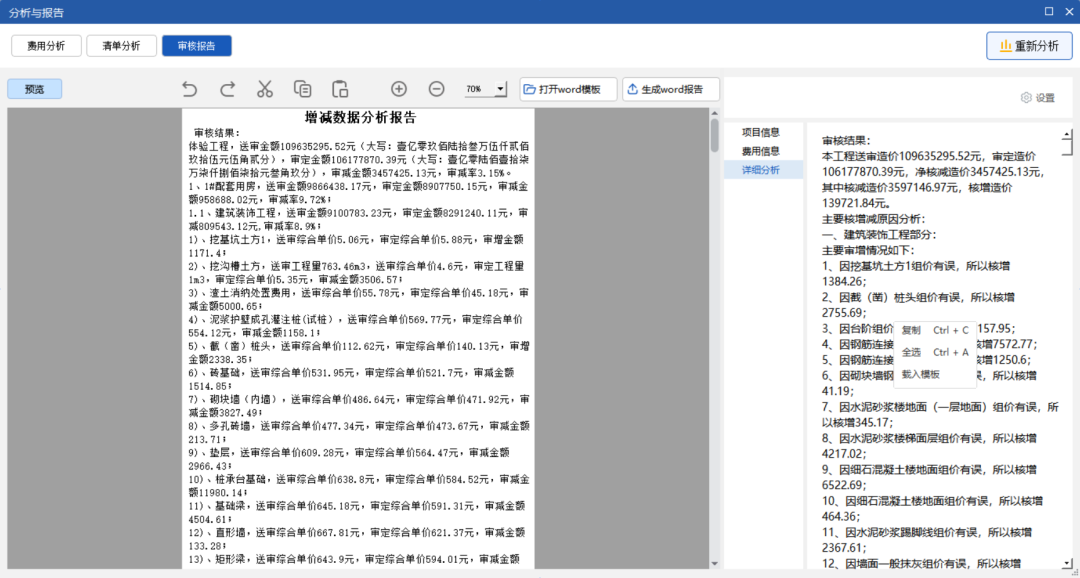Click preview scrollbar up arrow
The height and width of the screenshot is (578, 1080).
[715, 113]
